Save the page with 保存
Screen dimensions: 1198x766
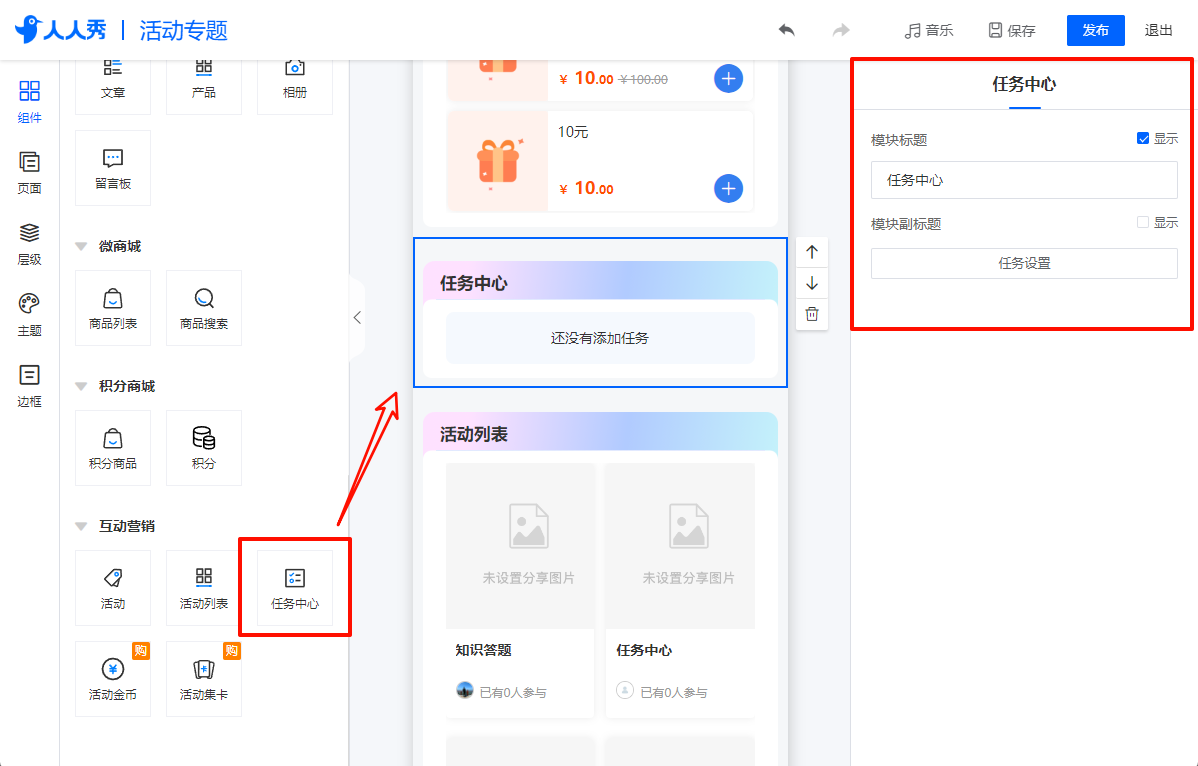1012,31
